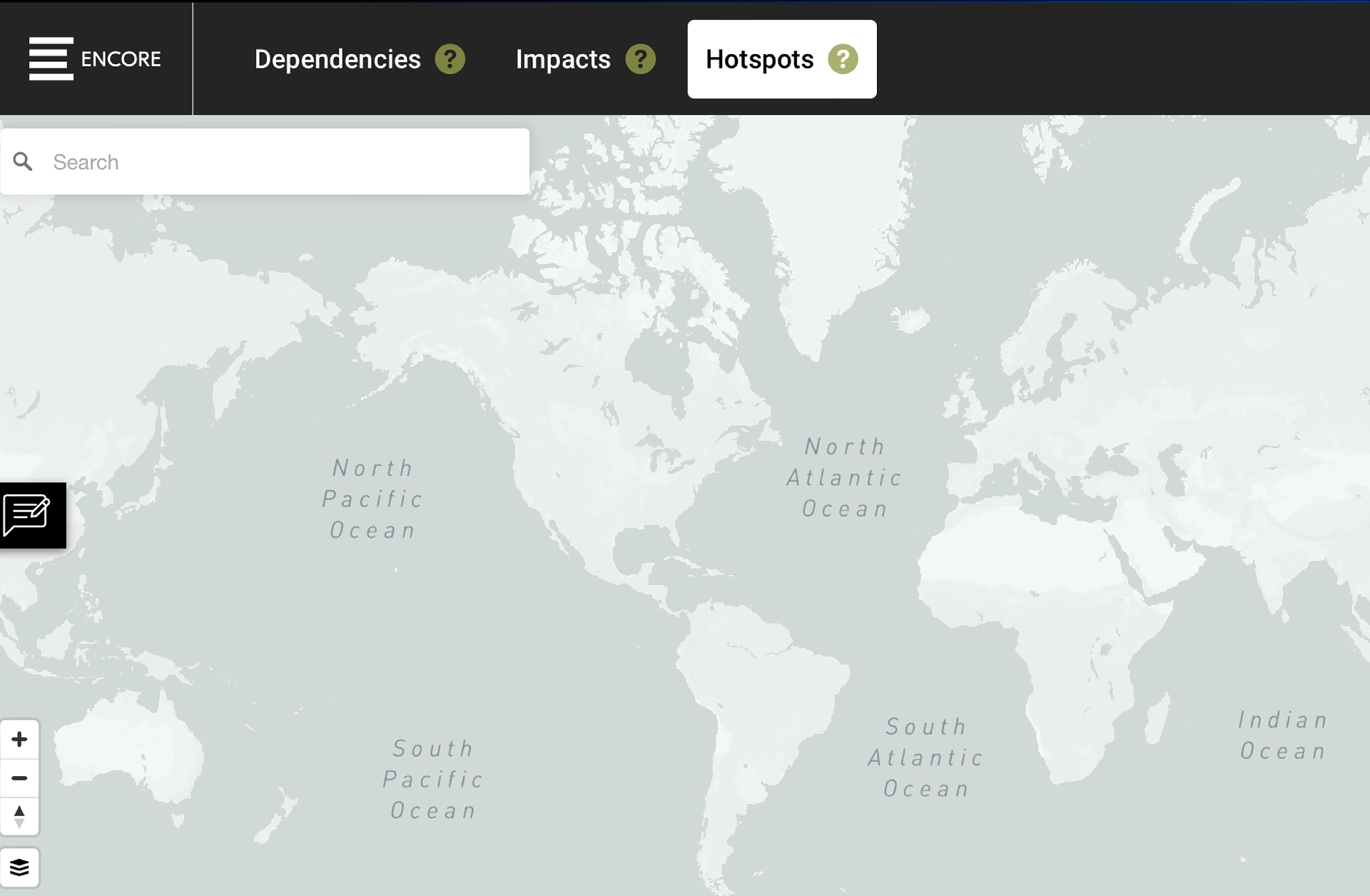1370x896 pixels.
Task: Reset map bearing with compass button
Action: tap(19, 816)
